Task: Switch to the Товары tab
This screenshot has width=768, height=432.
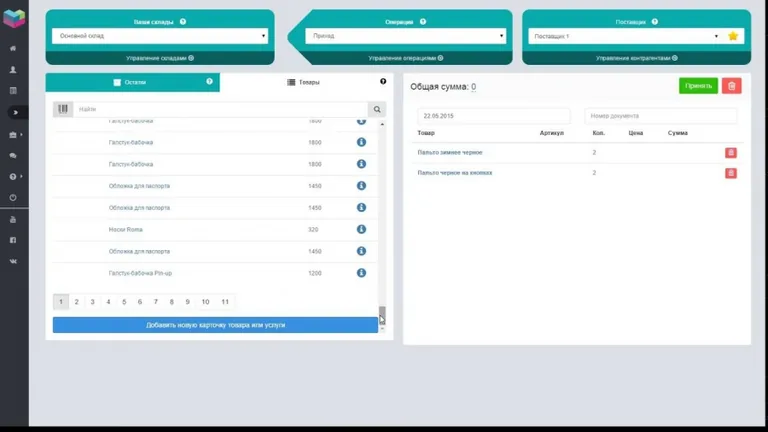Action: pyautogui.click(x=305, y=82)
